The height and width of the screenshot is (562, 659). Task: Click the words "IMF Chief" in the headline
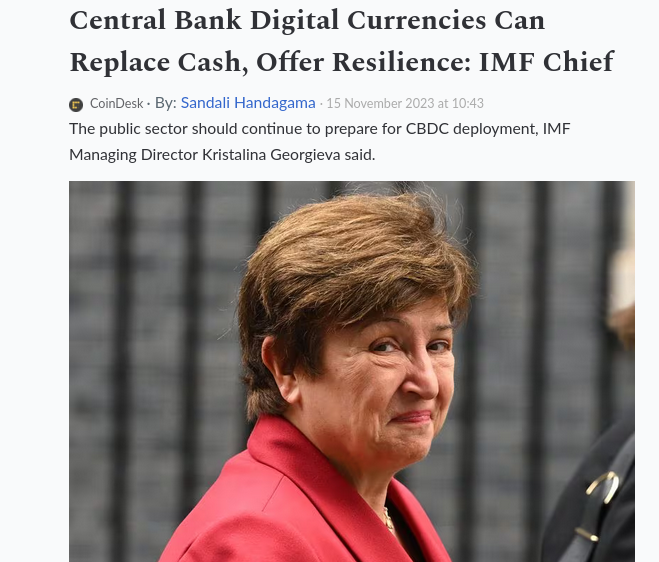(x=547, y=62)
